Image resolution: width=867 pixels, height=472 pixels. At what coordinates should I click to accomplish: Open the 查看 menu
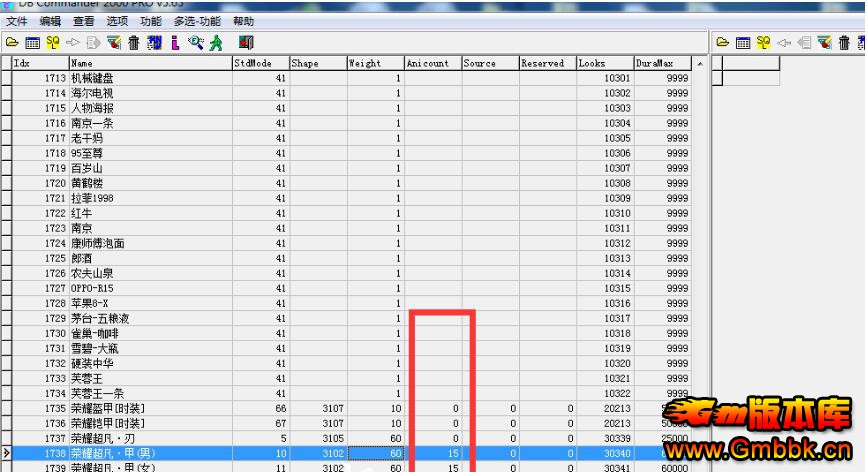(x=83, y=22)
